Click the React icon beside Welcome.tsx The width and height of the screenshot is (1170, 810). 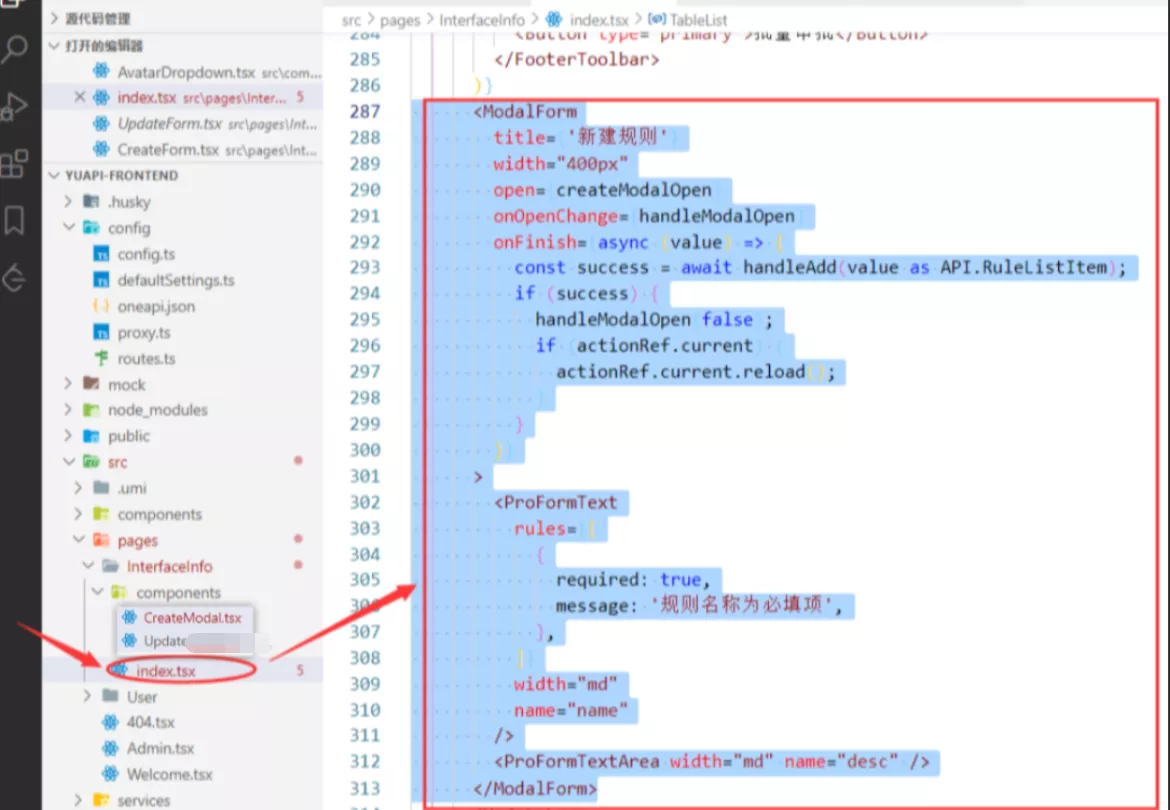[110, 774]
